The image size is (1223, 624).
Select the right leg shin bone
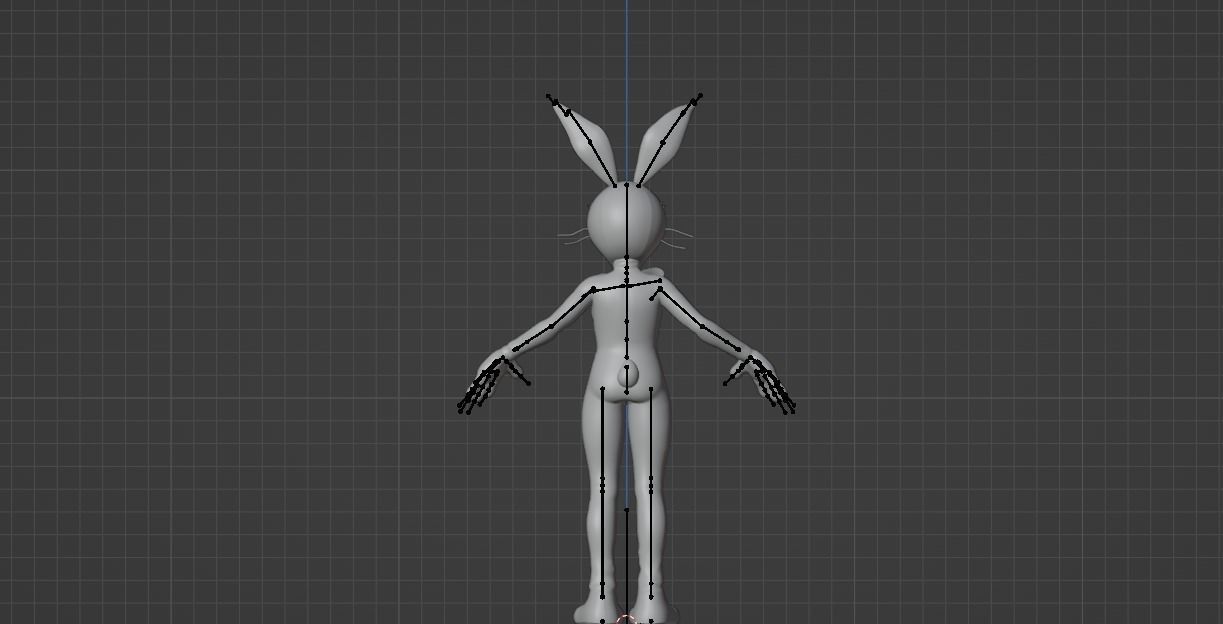coord(651,538)
